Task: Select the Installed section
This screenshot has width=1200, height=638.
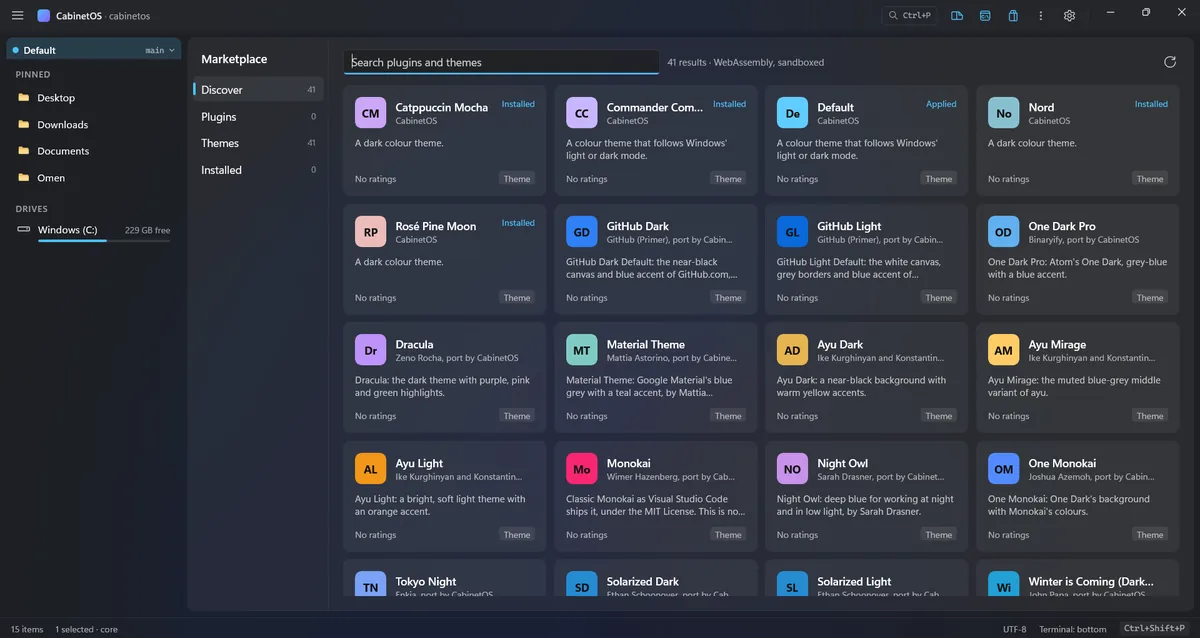Action: [x=257, y=170]
